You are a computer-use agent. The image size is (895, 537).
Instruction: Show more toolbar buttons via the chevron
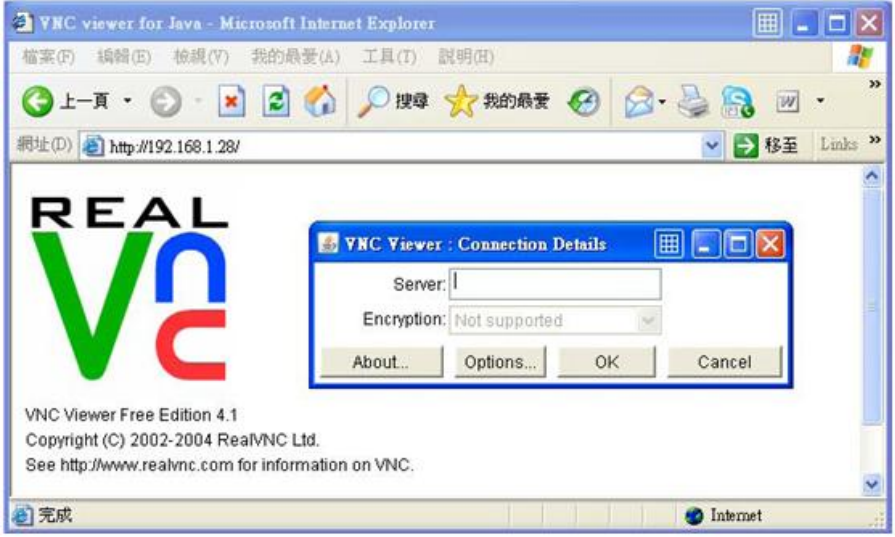tap(874, 84)
